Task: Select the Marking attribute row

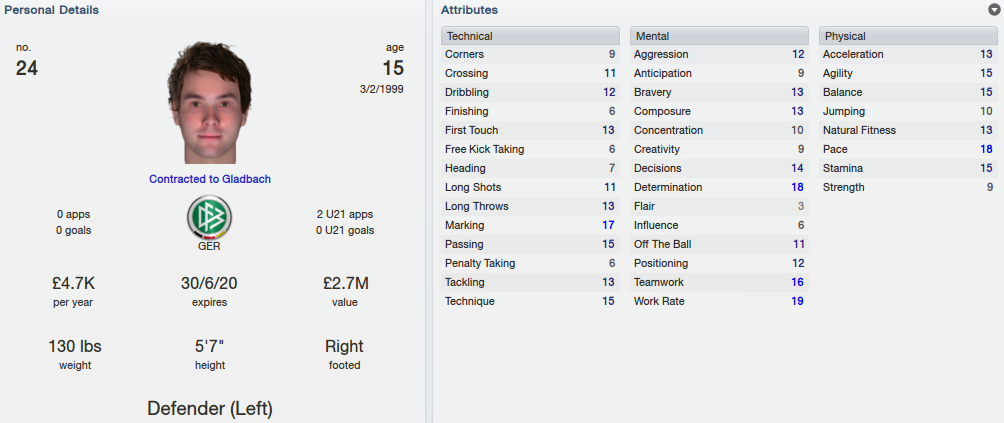Action: pos(530,225)
